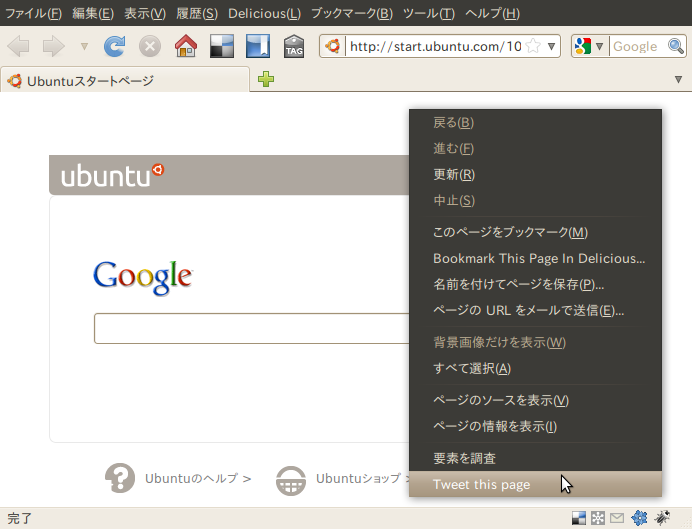The width and height of the screenshot is (692, 529).
Task: Click the Delicious status bar icon
Action: [579, 518]
